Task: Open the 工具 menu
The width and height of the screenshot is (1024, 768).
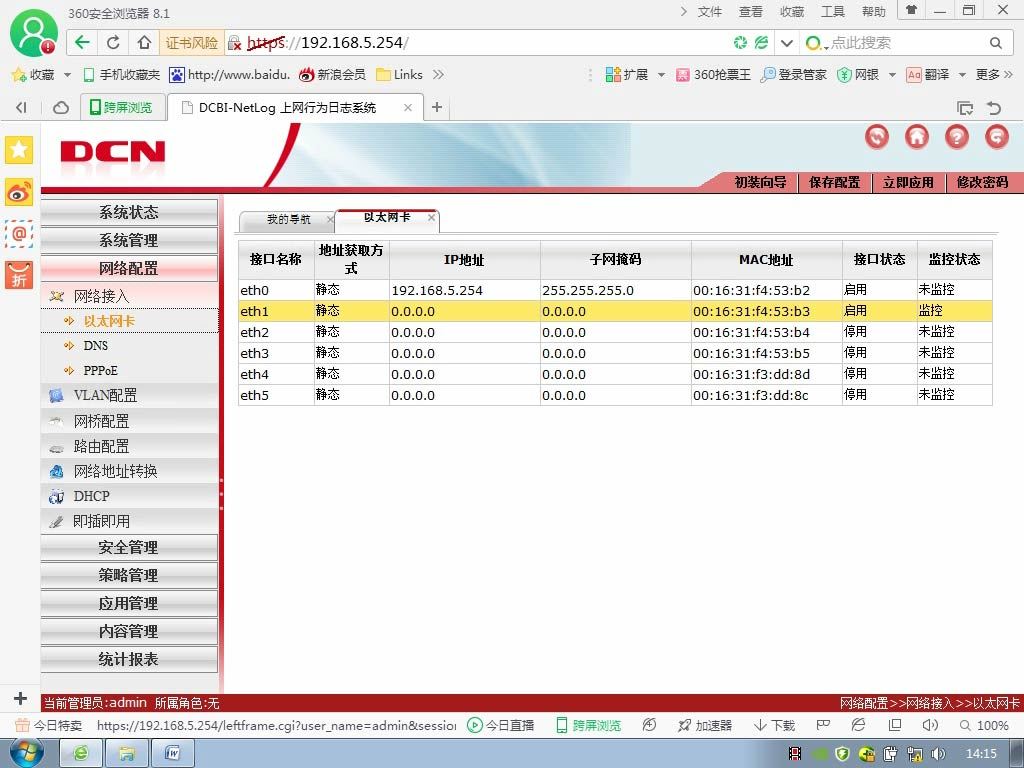Action: point(833,12)
